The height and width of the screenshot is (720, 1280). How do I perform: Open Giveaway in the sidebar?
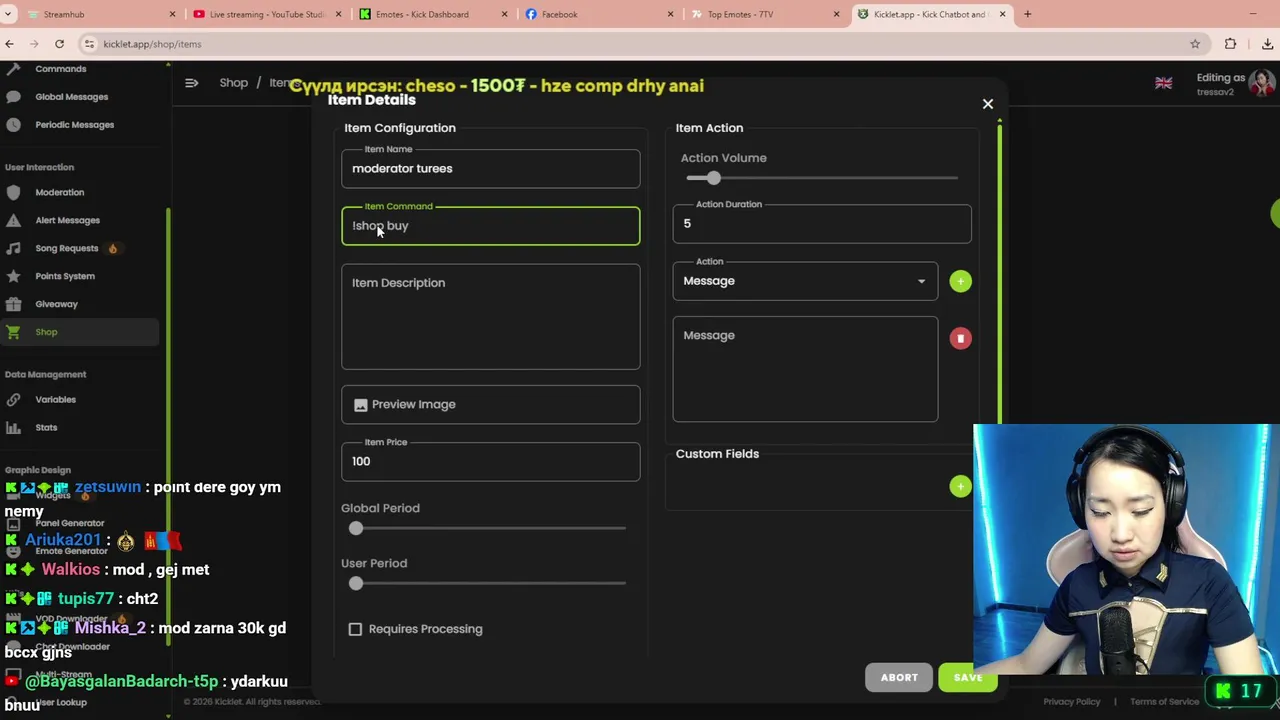[56, 304]
